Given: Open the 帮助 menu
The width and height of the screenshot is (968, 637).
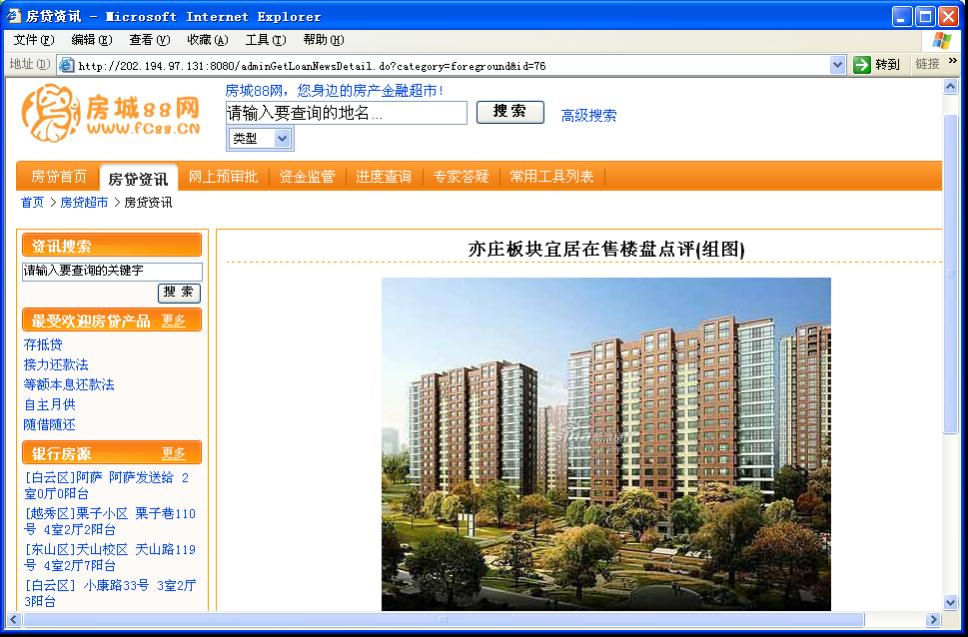Looking at the screenshot, I should 323,40.
